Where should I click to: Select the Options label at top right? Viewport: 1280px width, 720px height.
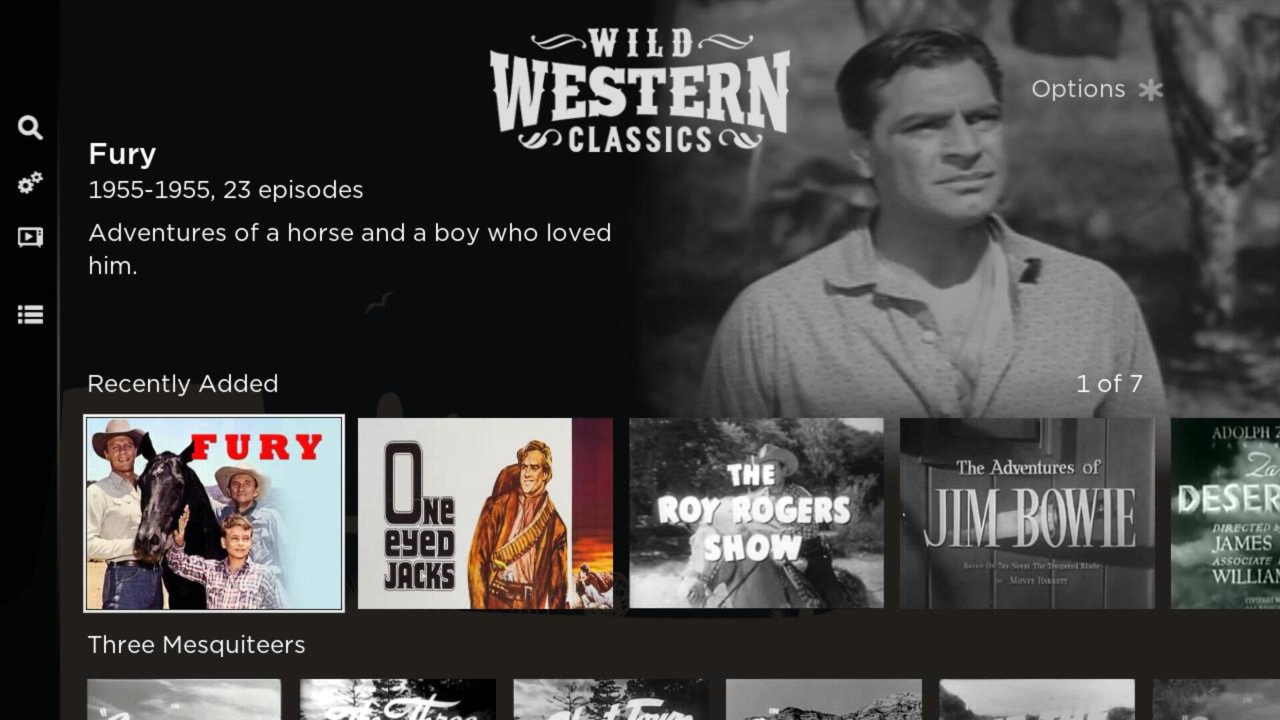[1078, 89]
